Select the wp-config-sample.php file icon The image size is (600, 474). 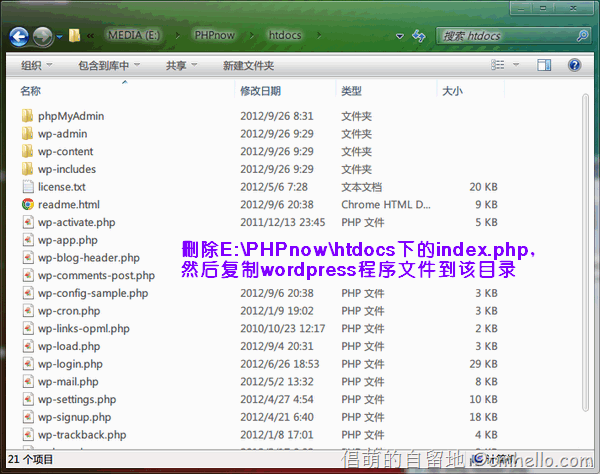pyautogui.click(x=28, y=293)
